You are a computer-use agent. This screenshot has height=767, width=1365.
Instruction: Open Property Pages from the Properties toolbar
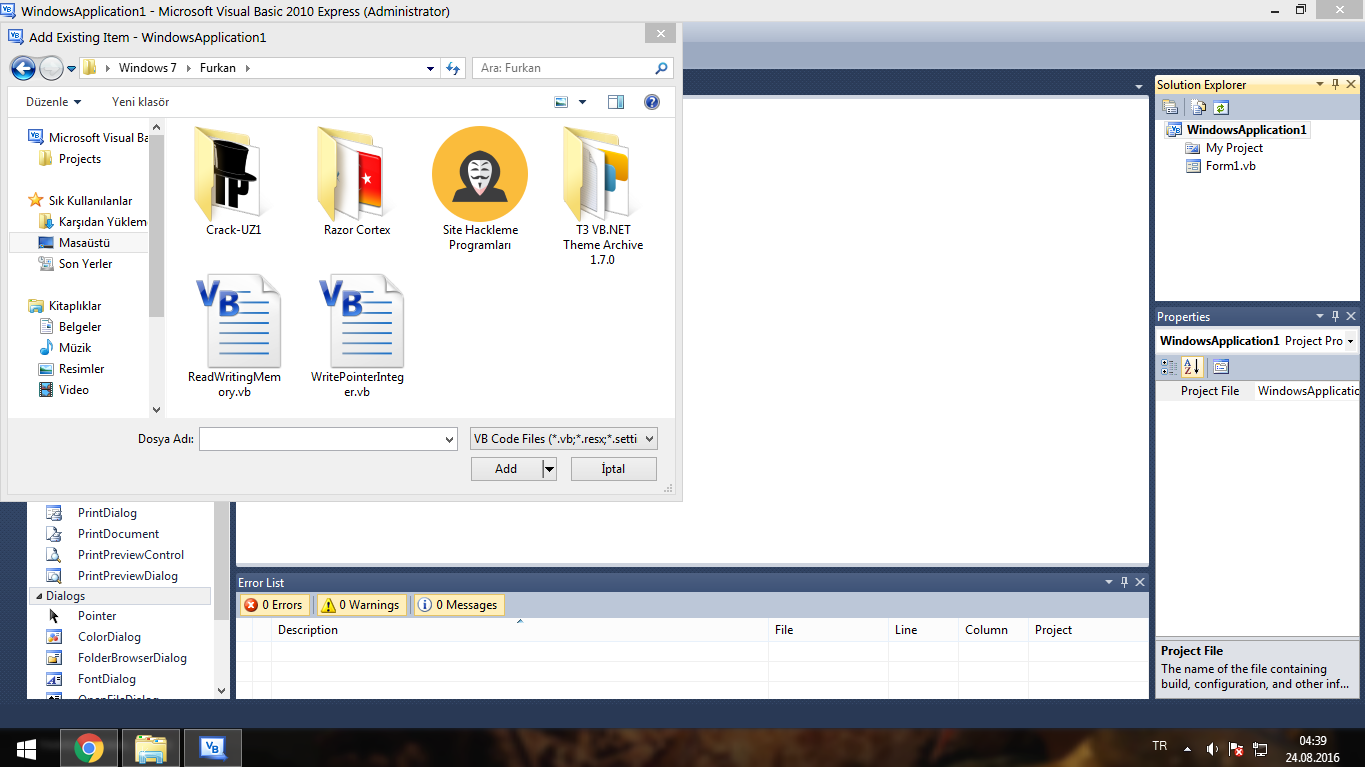click(x=1221, y=367)
